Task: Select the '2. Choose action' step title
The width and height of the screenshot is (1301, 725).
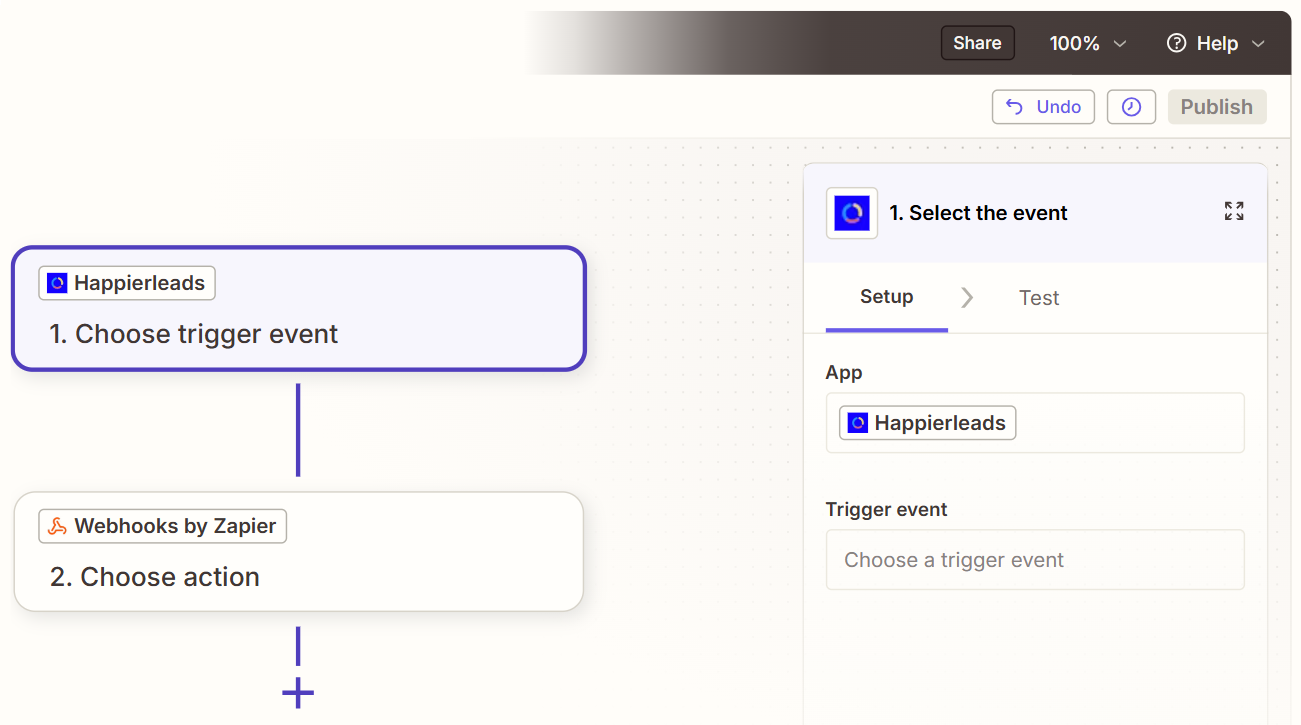Action: pos(155,577)
